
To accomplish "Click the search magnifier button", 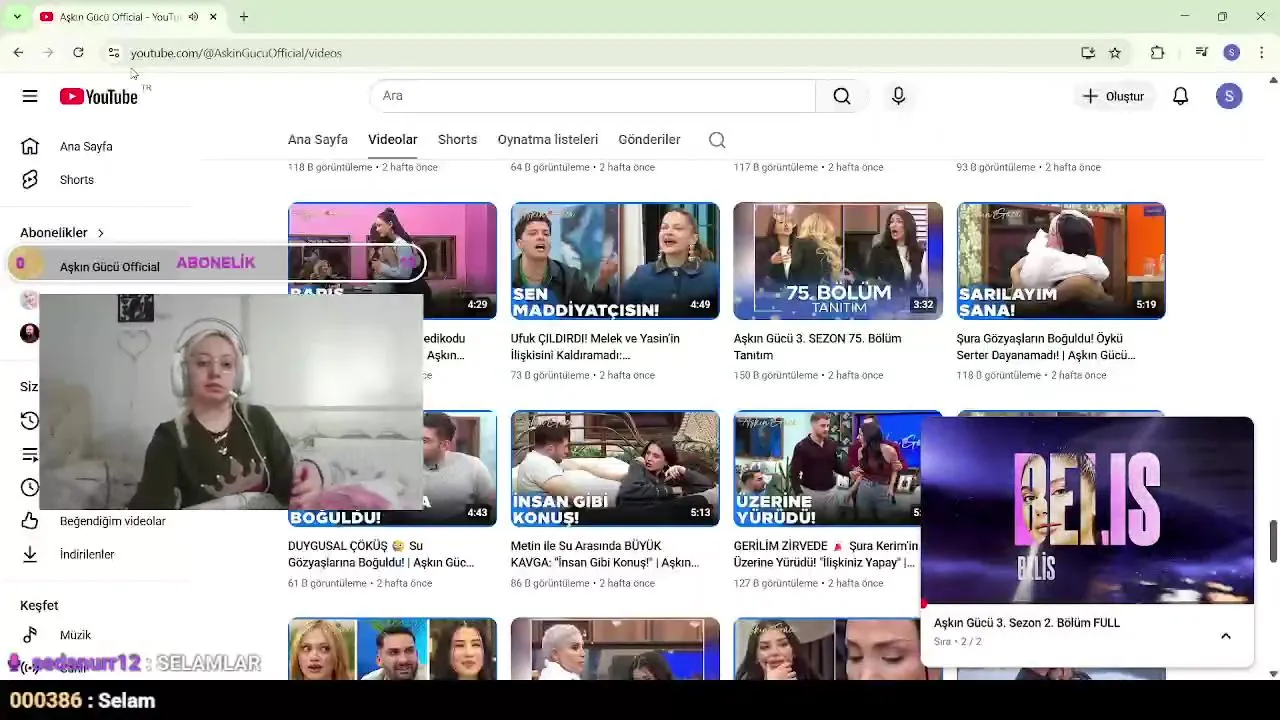I will [842, 96].
